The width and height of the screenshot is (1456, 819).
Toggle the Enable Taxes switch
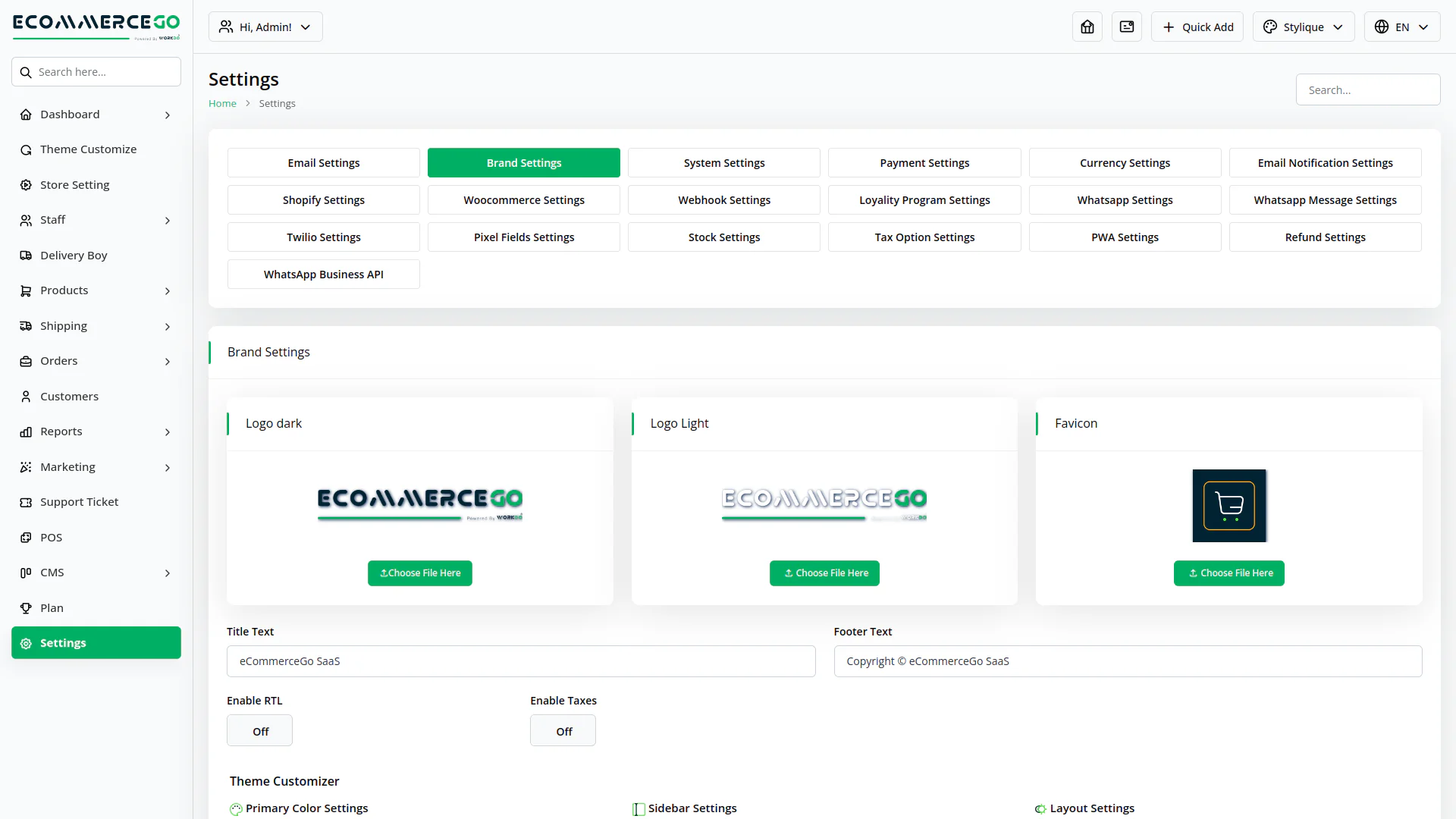click(563, 731)
